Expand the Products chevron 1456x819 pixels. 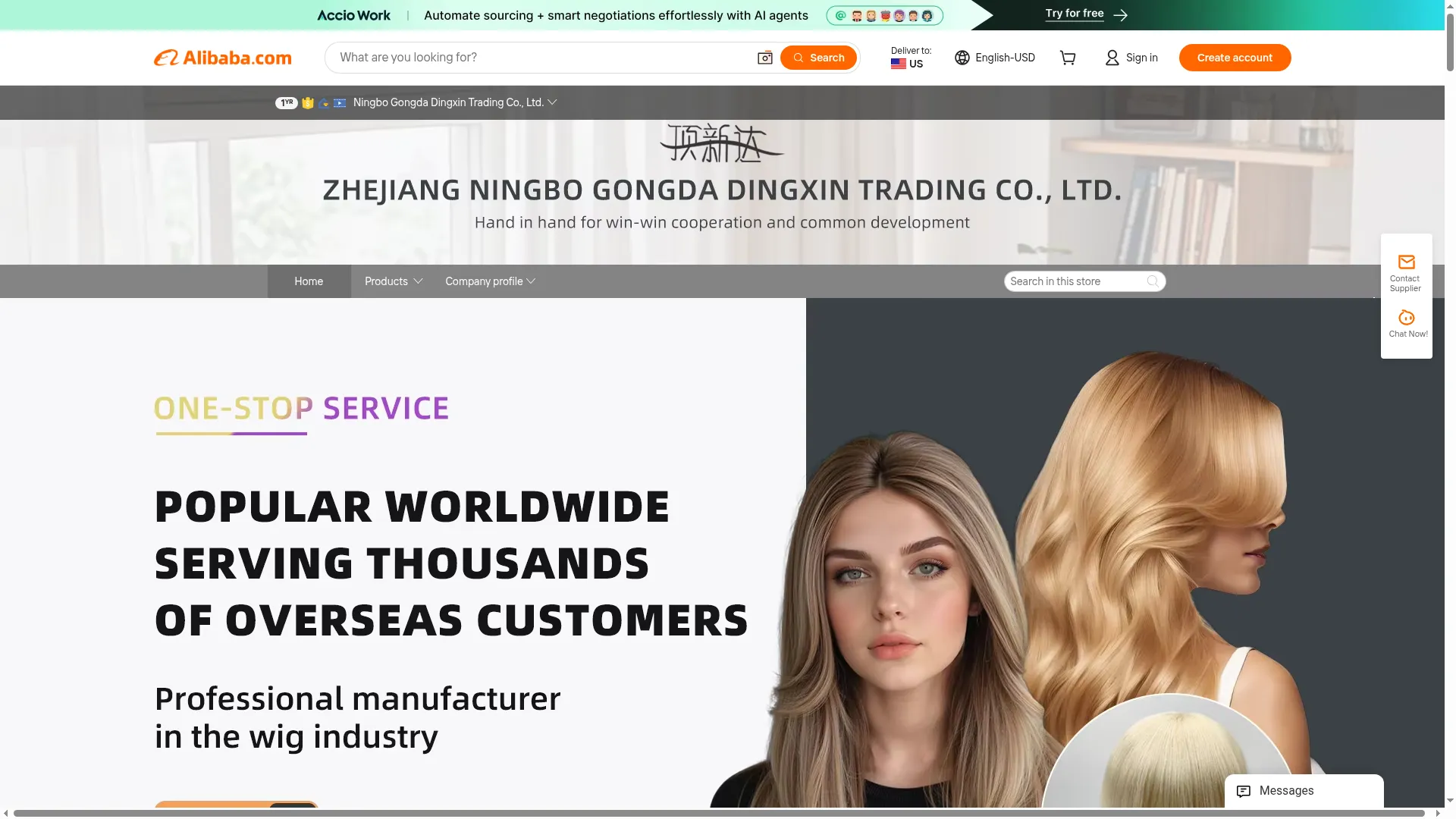tap(418, 281)
